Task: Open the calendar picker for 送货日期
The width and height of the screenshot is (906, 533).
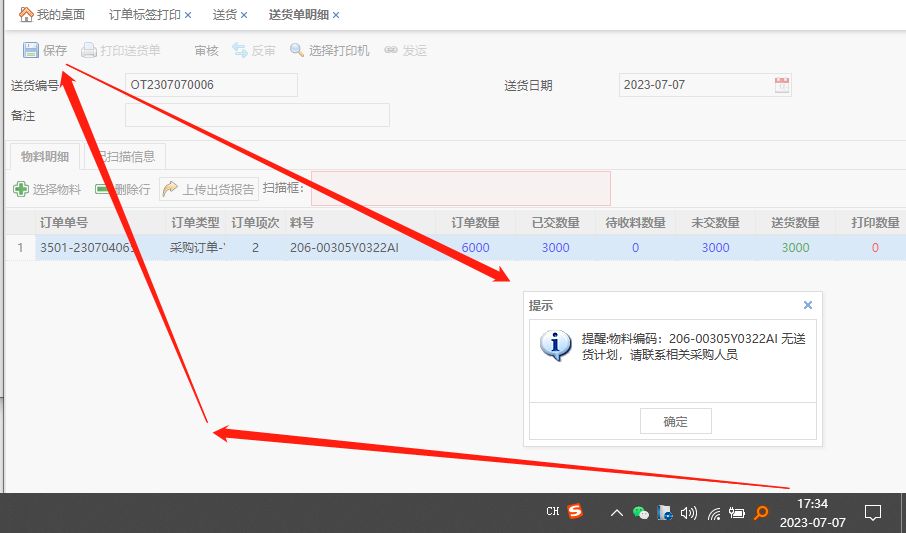Action: [x=782, y=85]
